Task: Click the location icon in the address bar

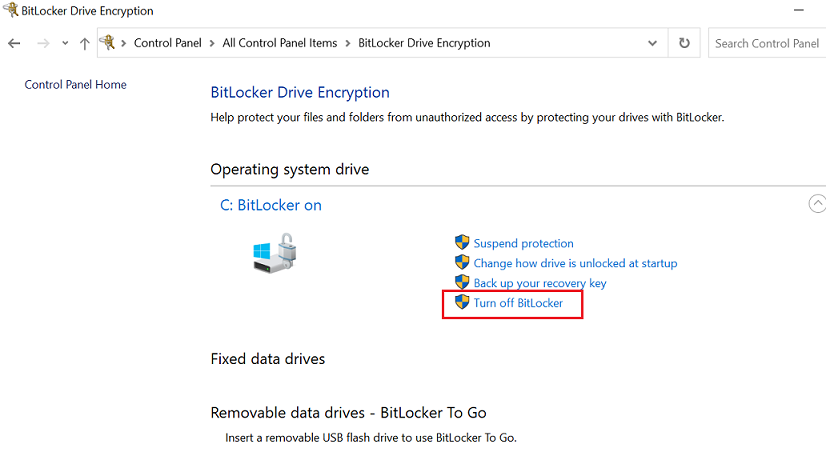Action: pos(106,43)
